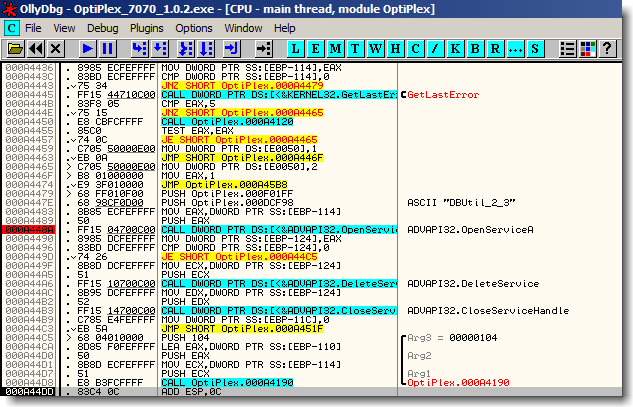The height and width of the screenshot is (407, 633).
Task: Select breakpoint address 000A448A
Action: click(x=29, y=230)
